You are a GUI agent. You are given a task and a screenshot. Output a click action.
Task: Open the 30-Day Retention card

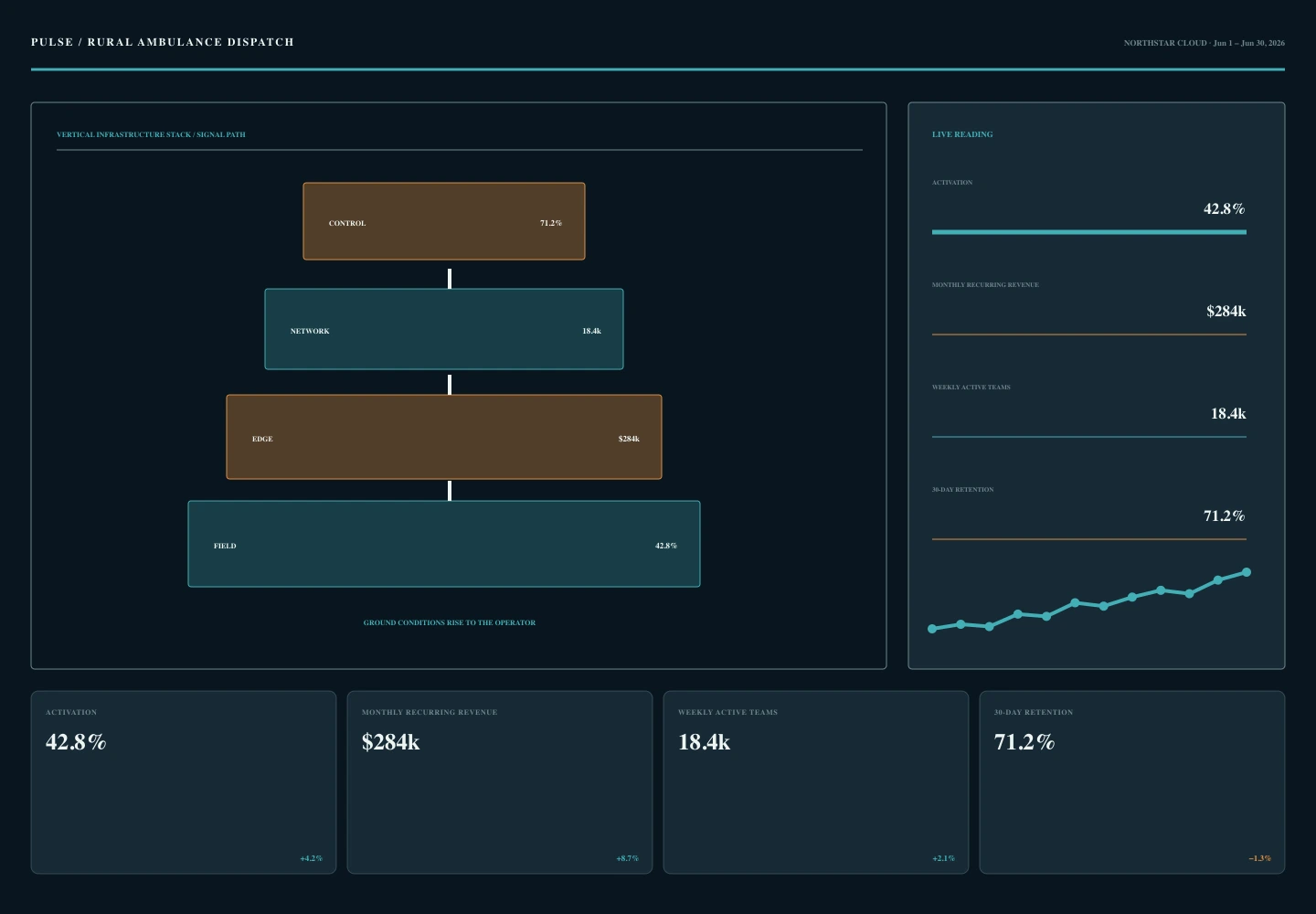point(1132,782)
